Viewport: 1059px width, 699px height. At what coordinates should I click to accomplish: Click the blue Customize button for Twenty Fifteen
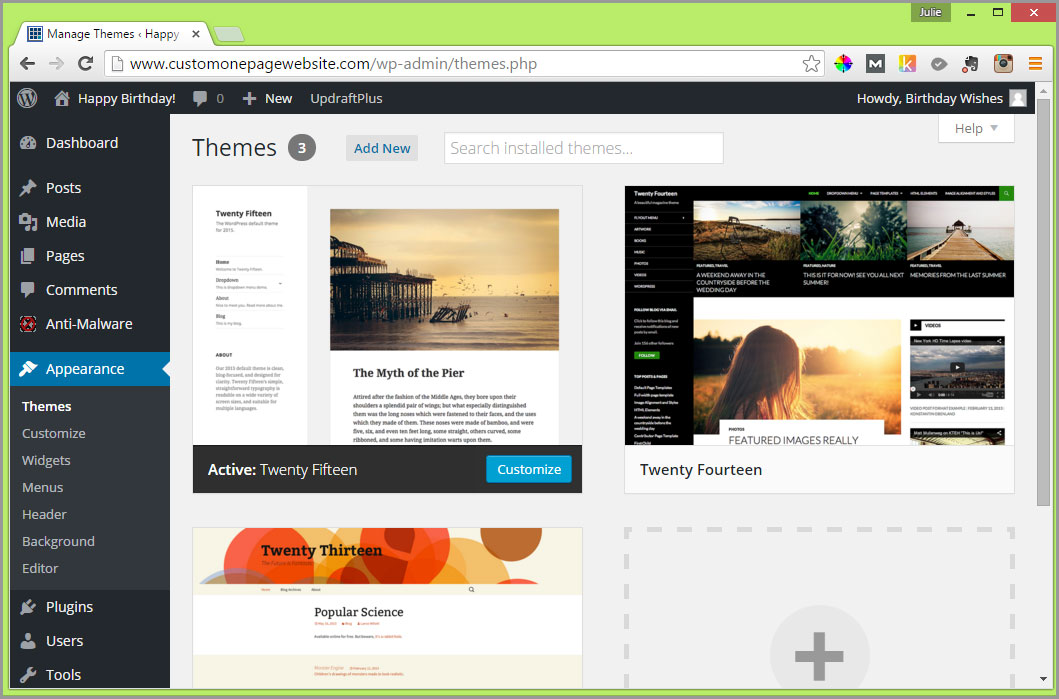click(x=529, y=469)
